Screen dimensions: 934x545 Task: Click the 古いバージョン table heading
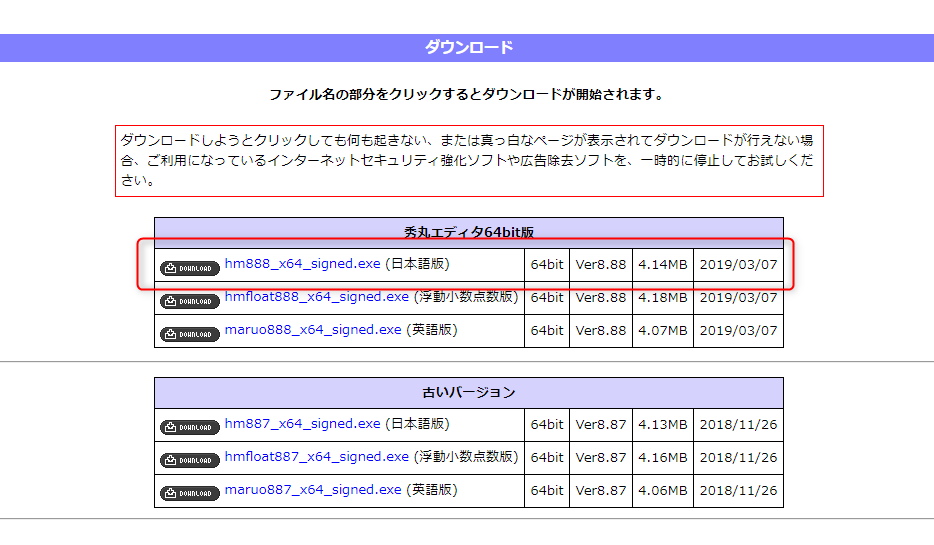(469, 393)
